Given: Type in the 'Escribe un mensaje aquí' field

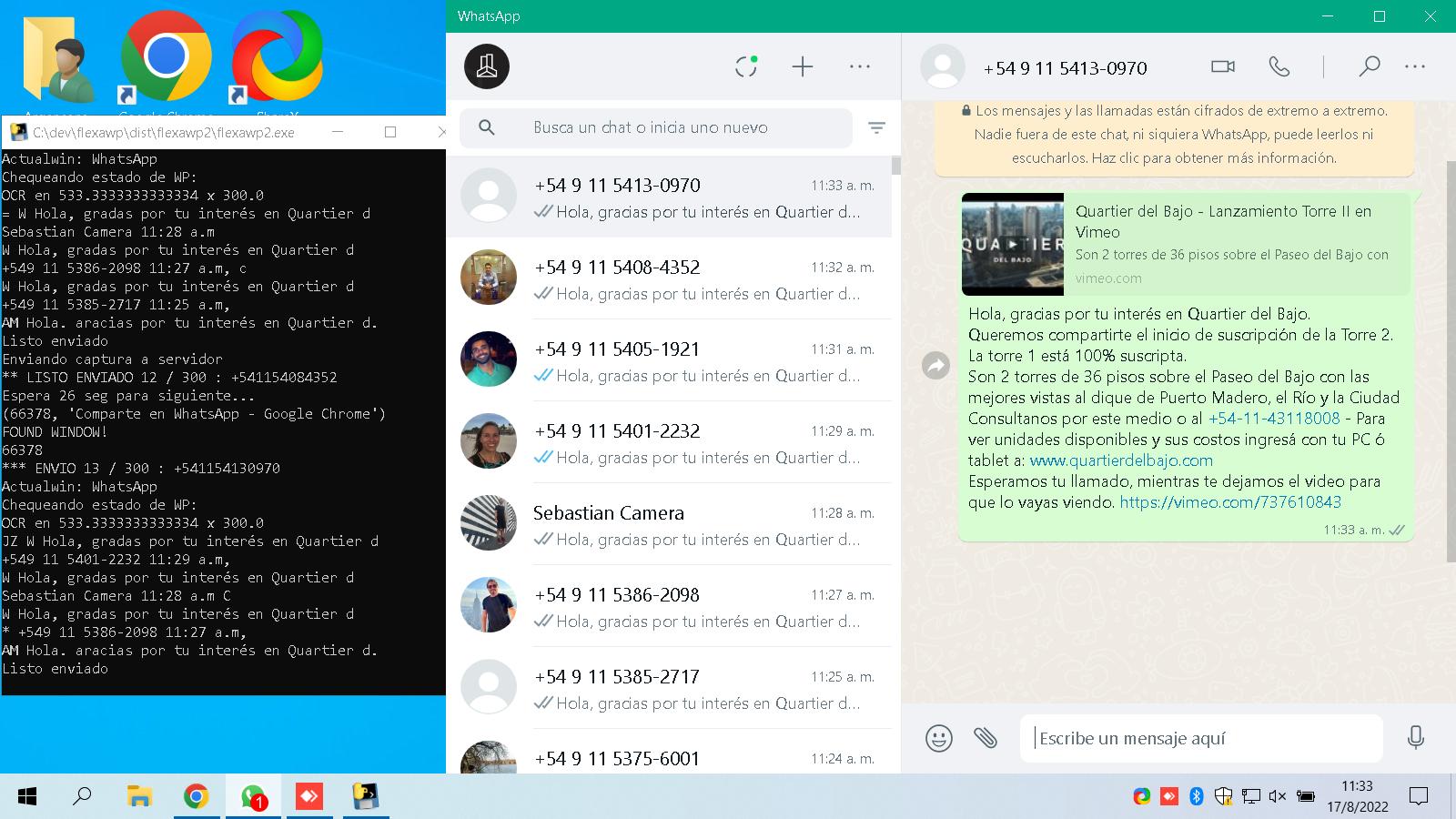Looking at the screenshot, I should tap(1201, 738).
